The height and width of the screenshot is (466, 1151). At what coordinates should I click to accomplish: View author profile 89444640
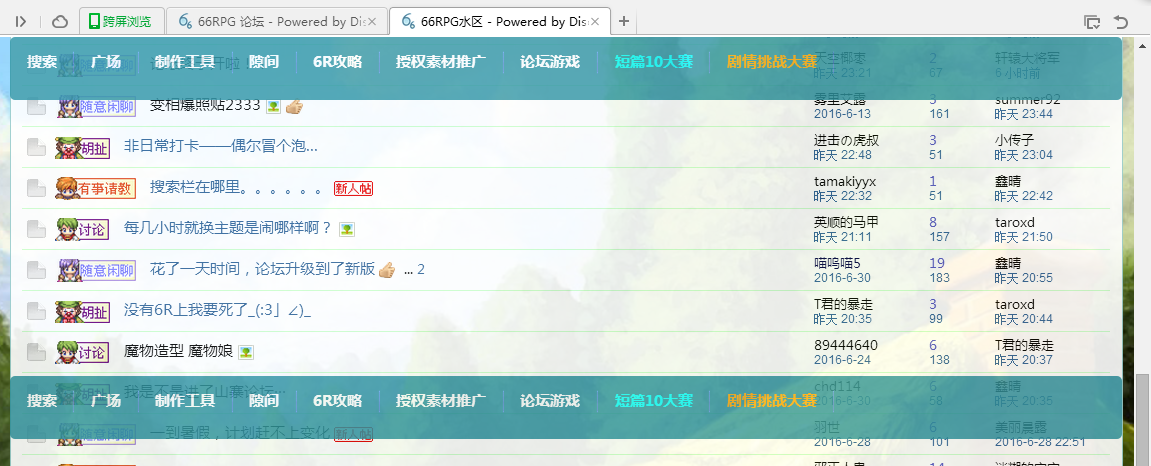[846, 345]
